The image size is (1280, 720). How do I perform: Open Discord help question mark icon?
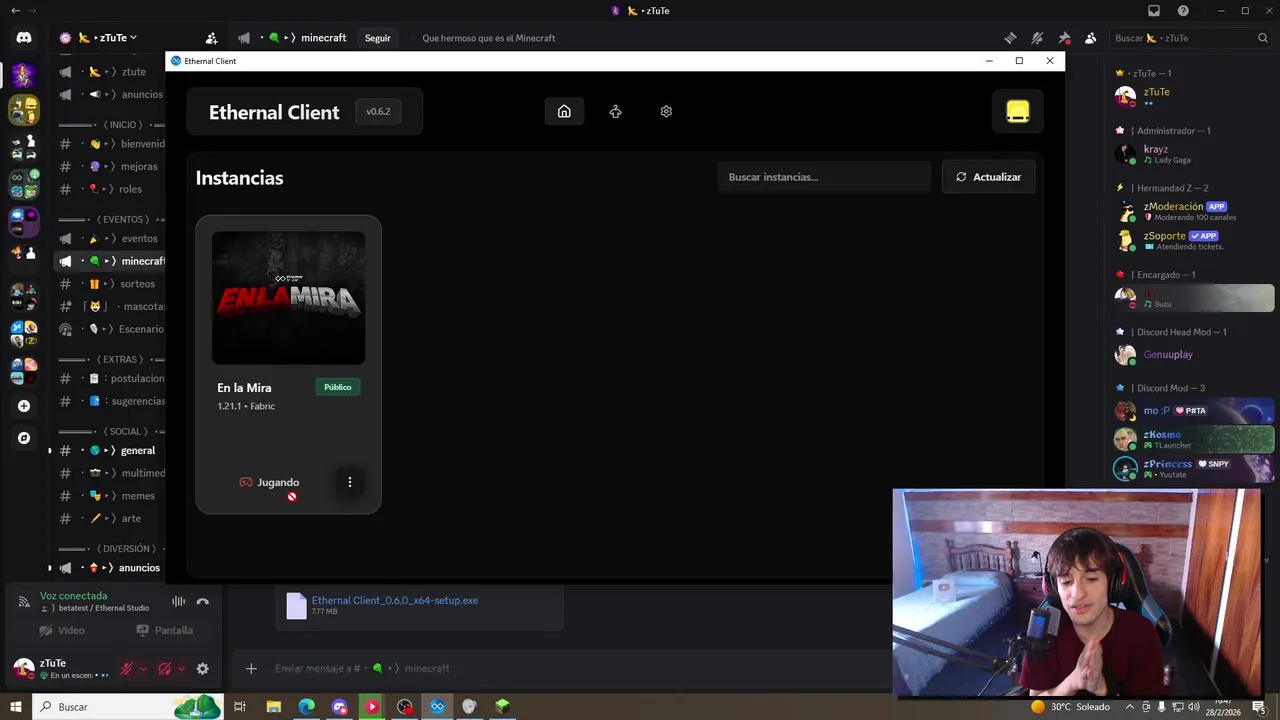tap(1183, 11)
